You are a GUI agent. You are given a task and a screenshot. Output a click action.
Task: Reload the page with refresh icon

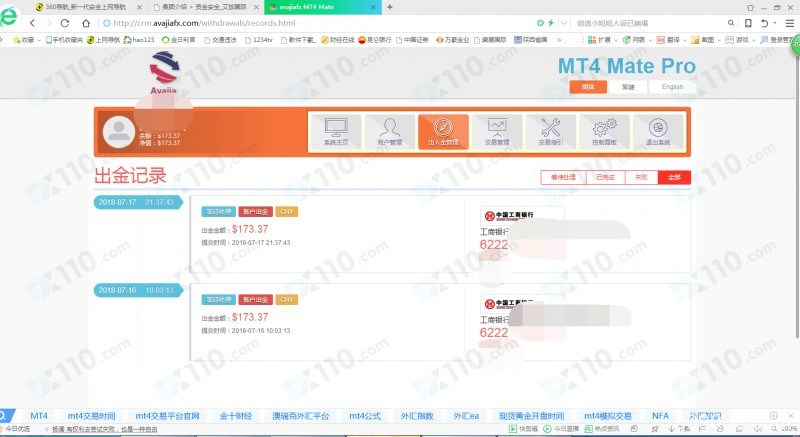pos(65,23)
